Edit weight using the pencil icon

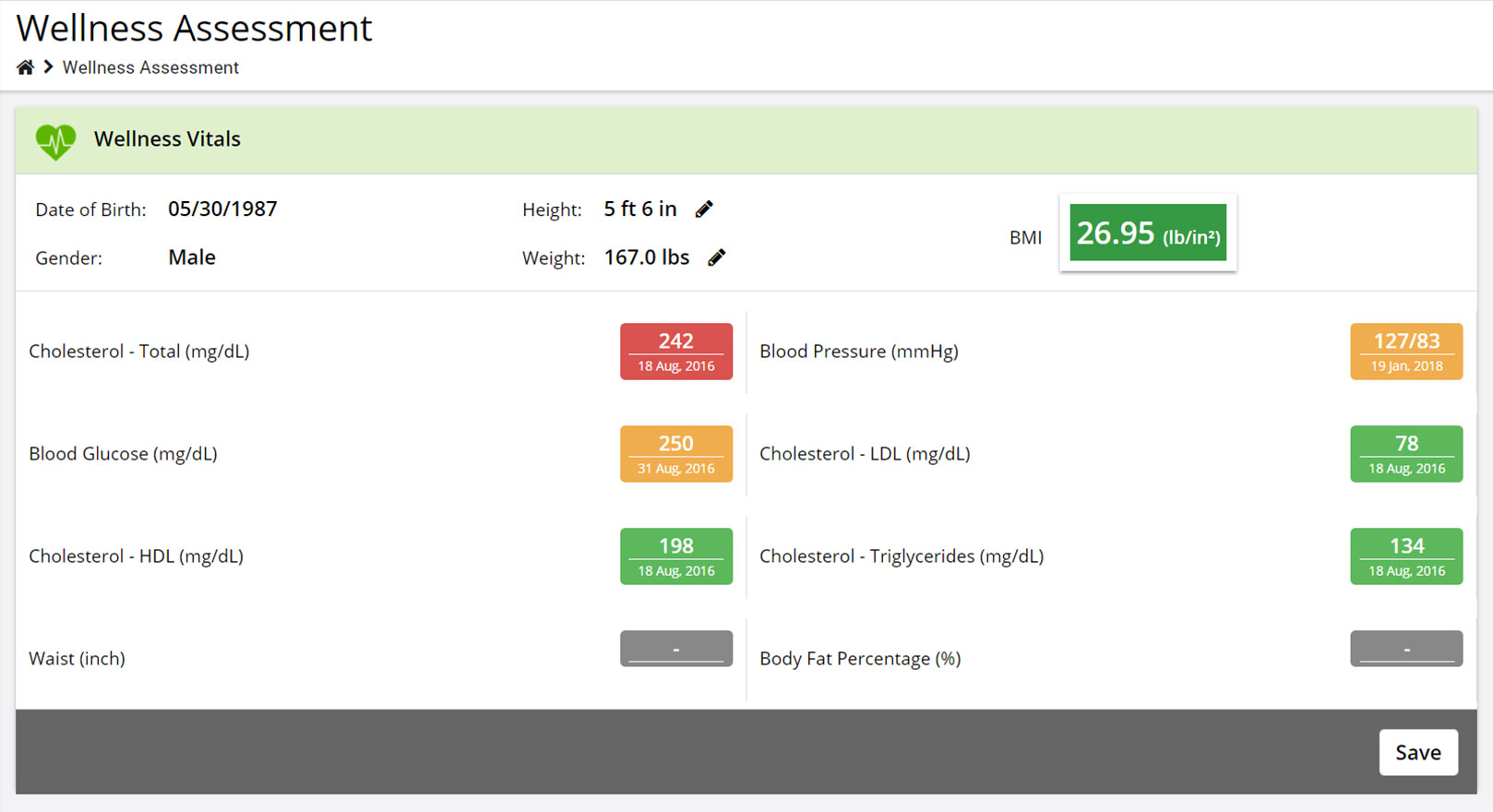pyautogui.click(x=717, y=257)
